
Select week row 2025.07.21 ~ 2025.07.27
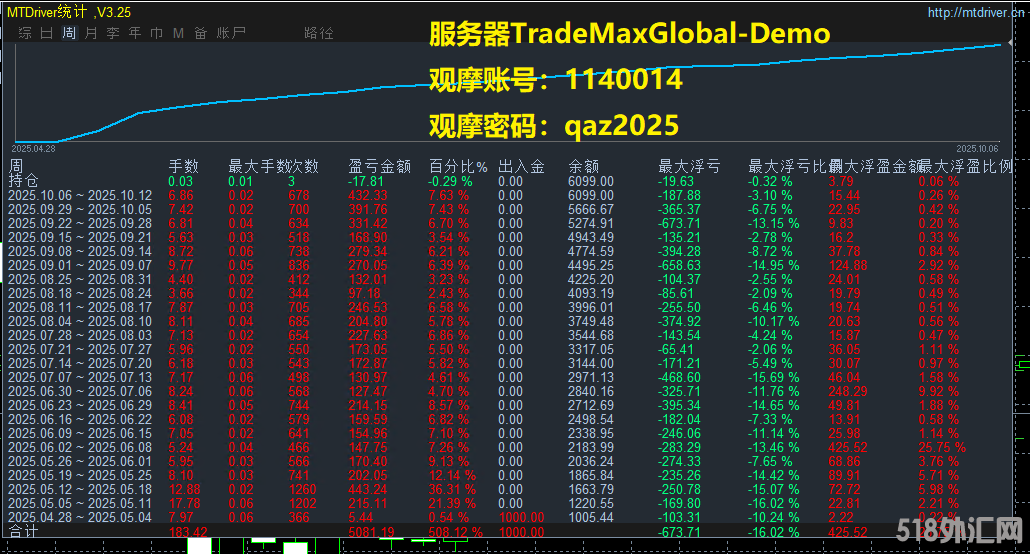tap(80, 350)
